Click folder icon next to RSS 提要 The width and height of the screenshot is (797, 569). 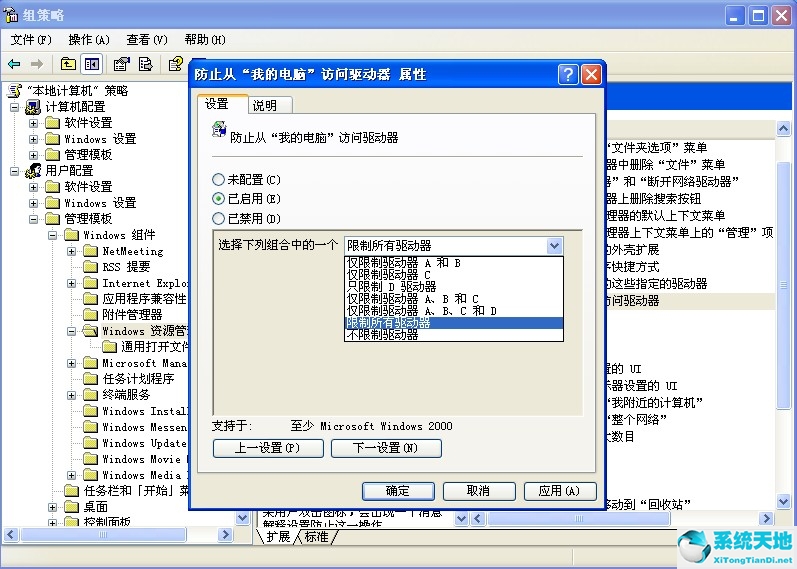point(90,266)
